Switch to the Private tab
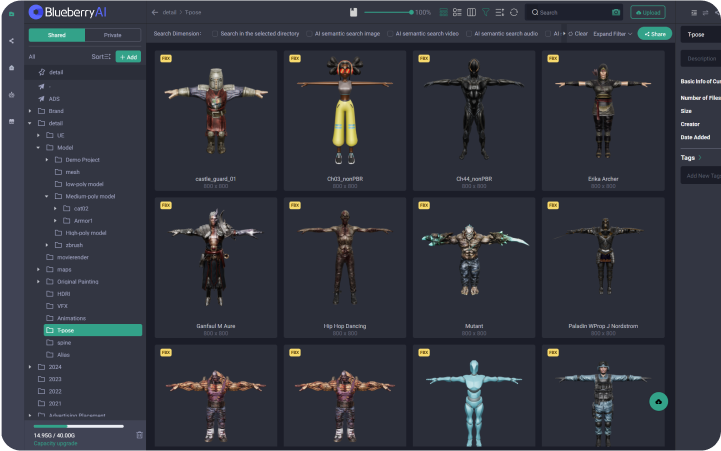The width and height of the screenshot is (721, 451). (113, 35)
